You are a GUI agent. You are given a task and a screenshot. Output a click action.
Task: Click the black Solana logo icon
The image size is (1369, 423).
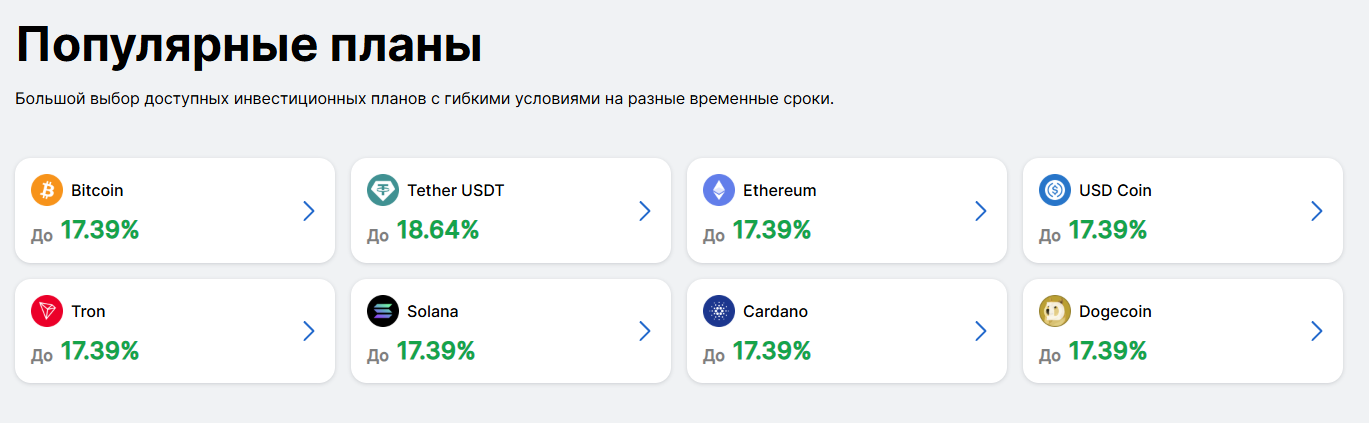[x=383, y=311]
